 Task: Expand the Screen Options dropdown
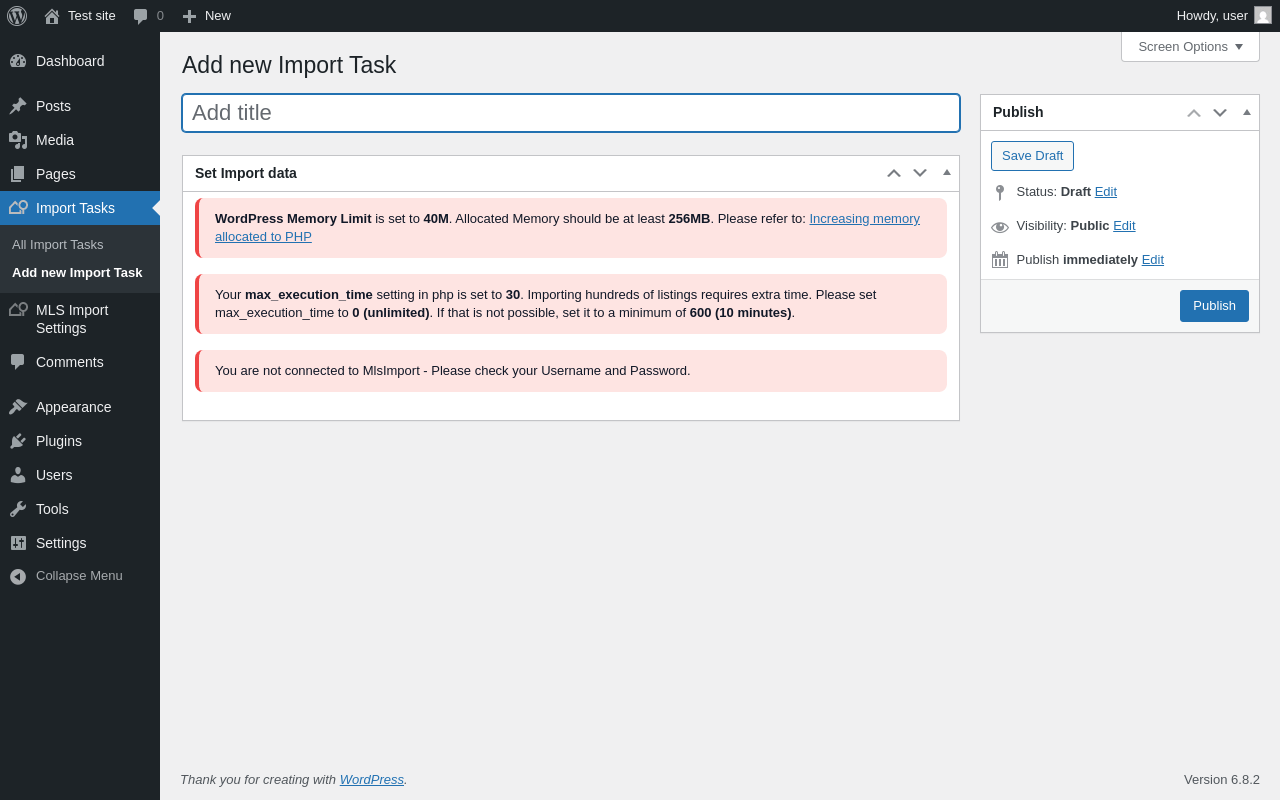coord(1190,47)
